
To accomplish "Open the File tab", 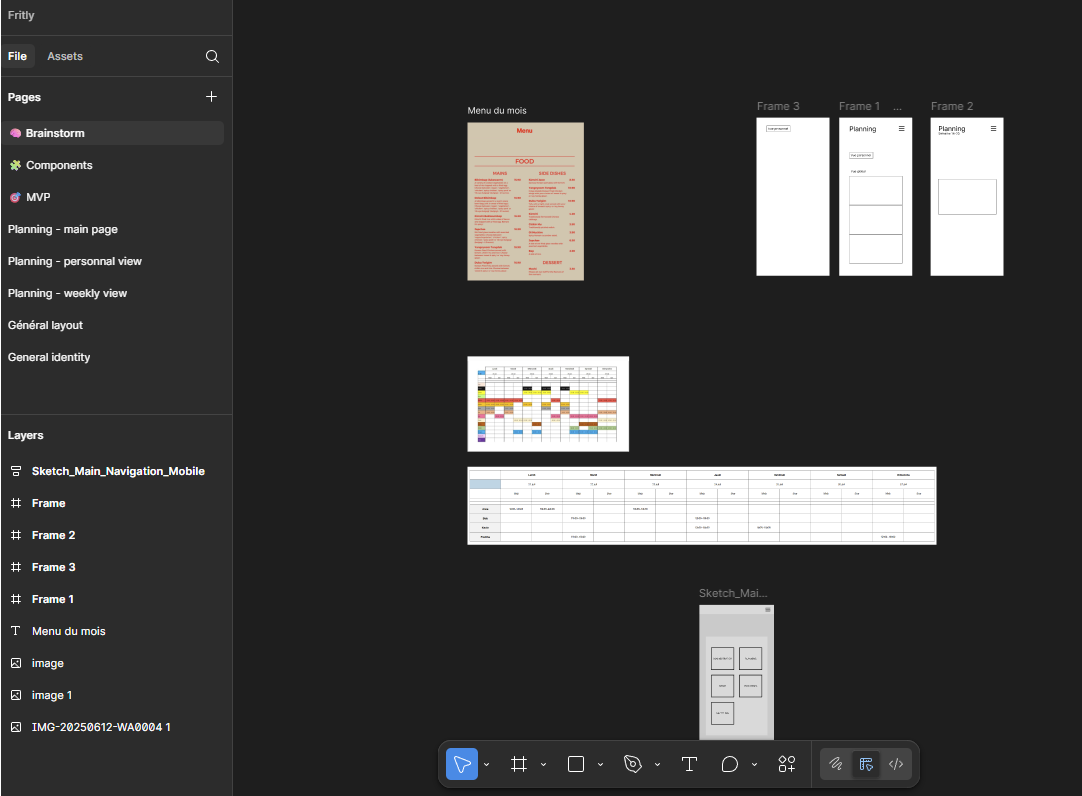I will point(18,57).
